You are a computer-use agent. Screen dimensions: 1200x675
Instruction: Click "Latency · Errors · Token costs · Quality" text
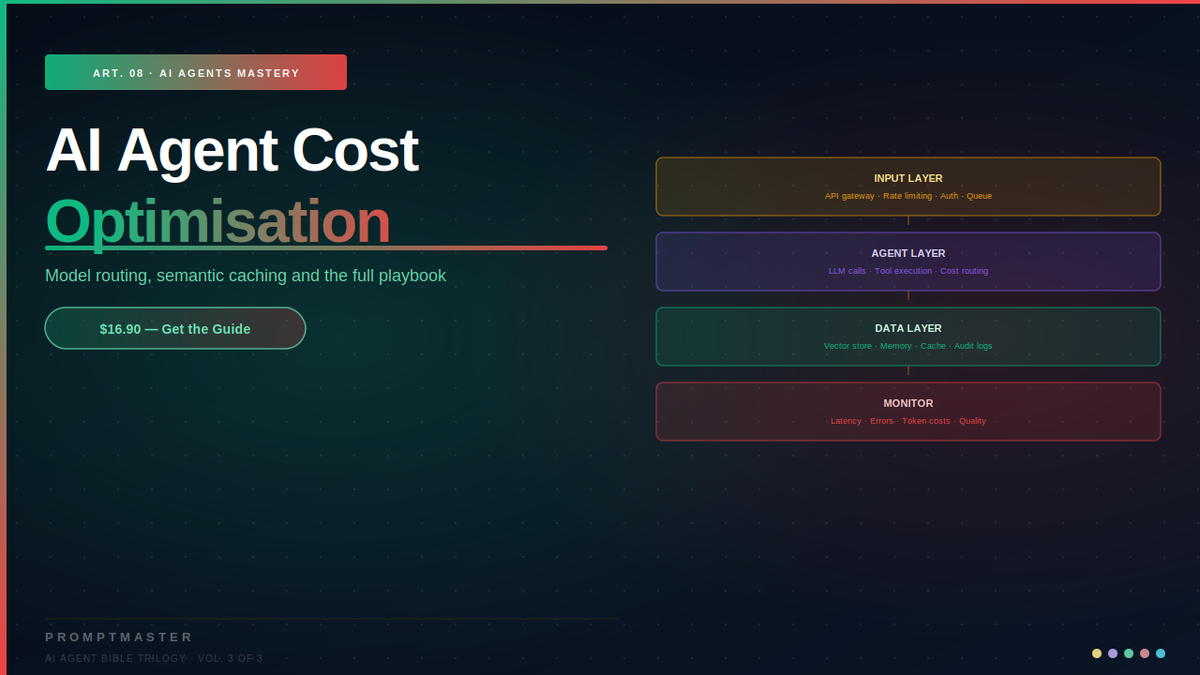[x=908, y=421]
